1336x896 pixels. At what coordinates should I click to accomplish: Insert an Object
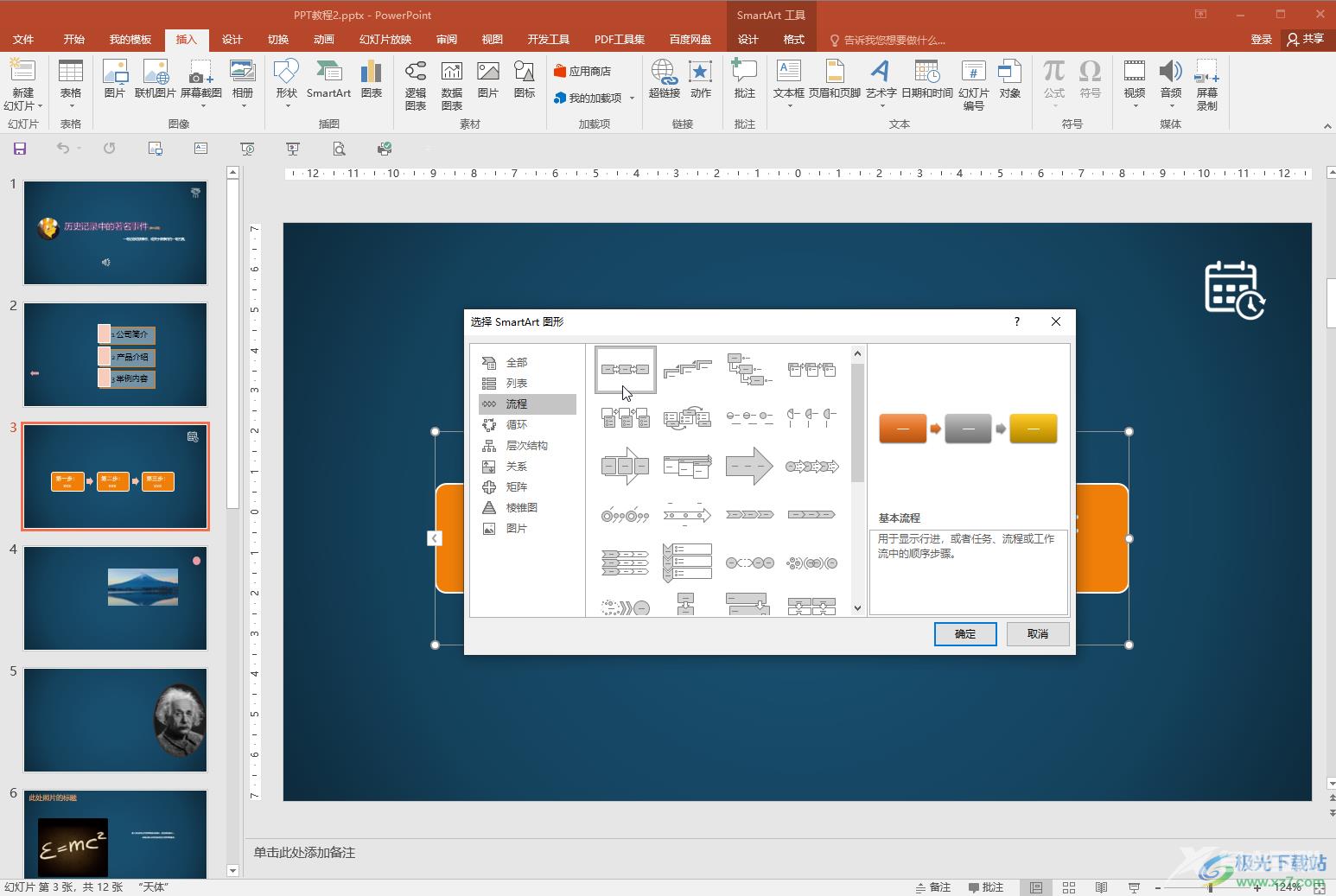pyautogui.click(x=1009, y=79)
